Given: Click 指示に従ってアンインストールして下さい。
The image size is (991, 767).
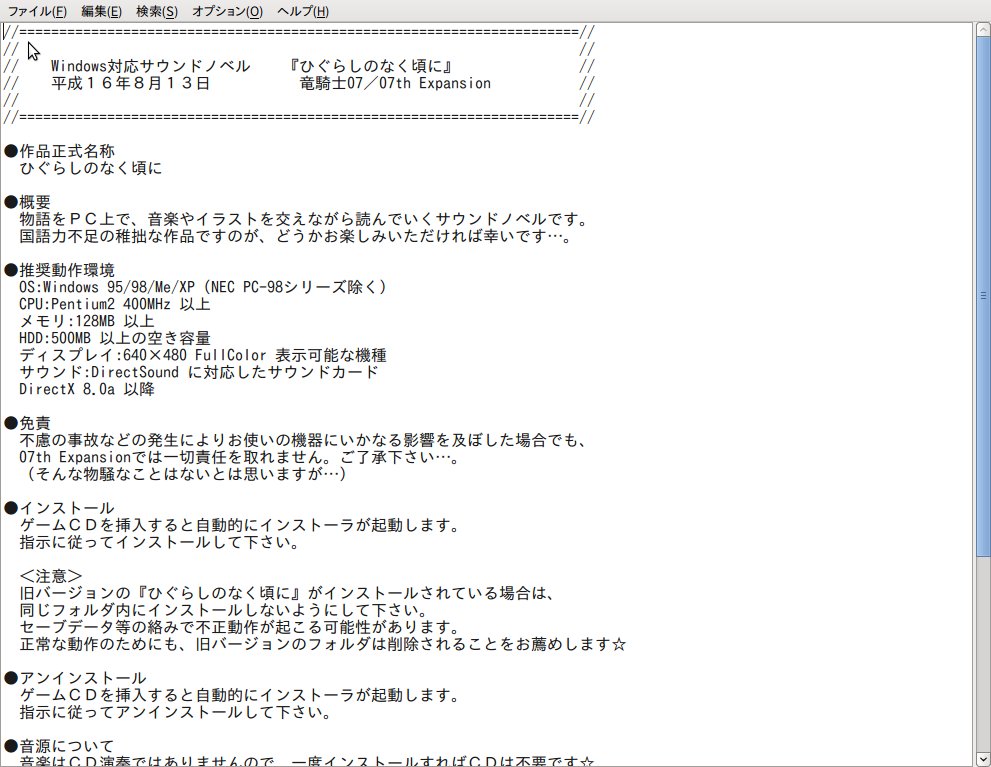Looking at the screenshot, I should tap(176, 713).
